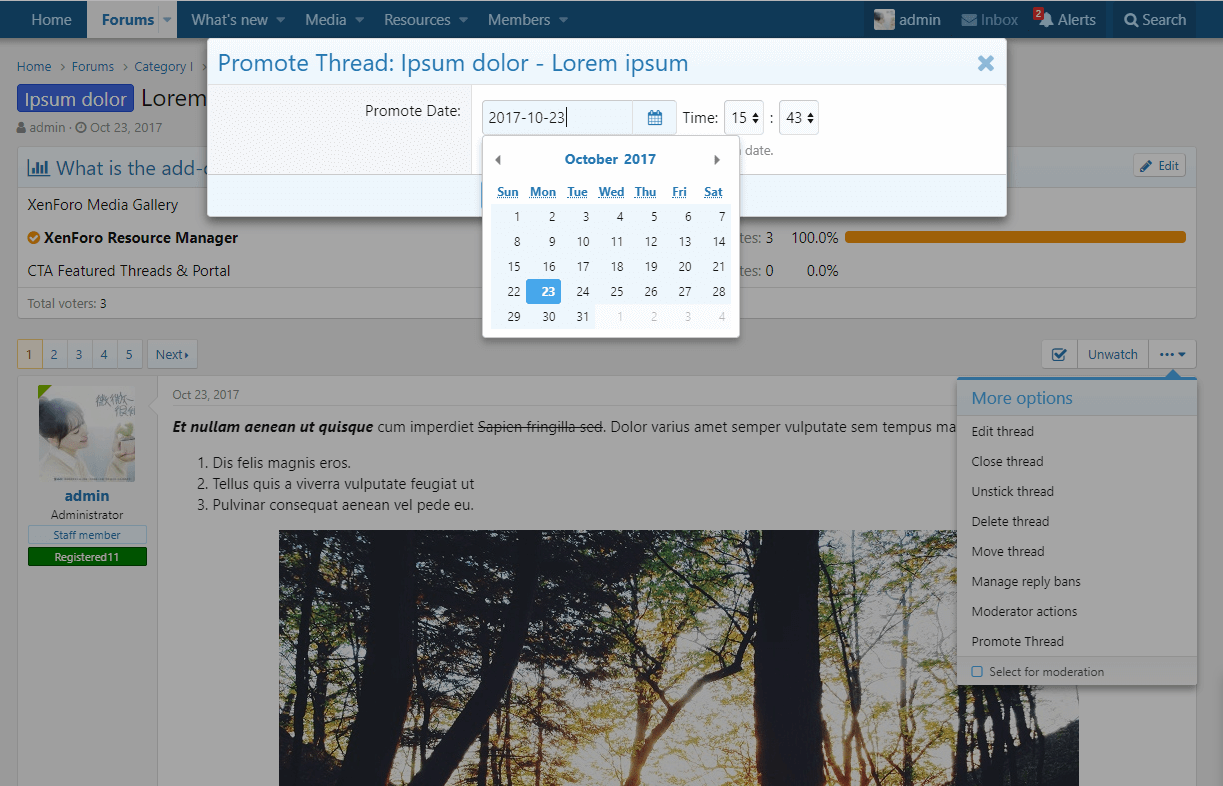1223x786 pixels.
Task: Click the 2017 year in calendar header
Action: pos(640,159)
